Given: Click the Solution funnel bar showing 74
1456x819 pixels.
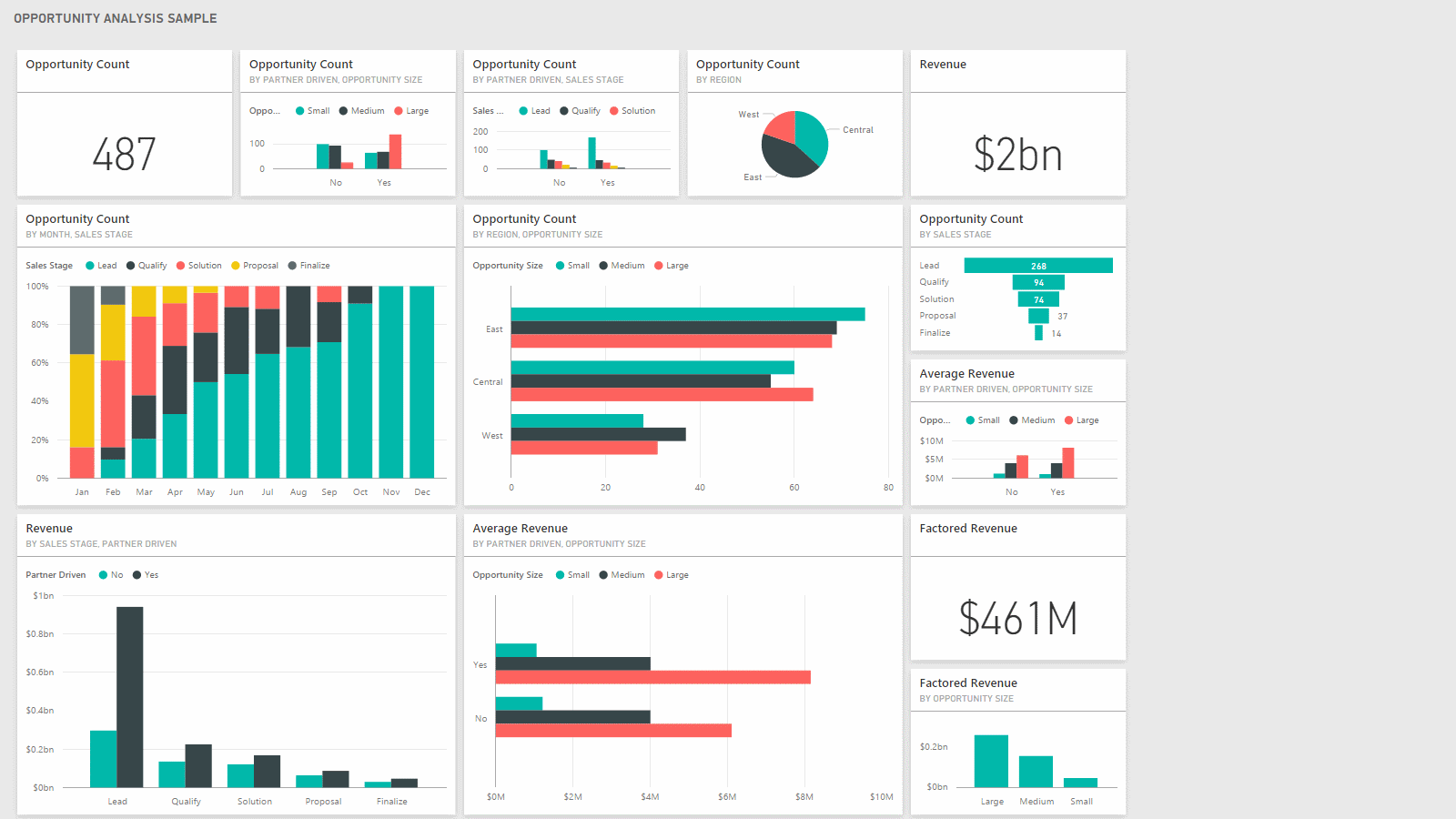Looking at the screenshot, I should point(1038,299).
